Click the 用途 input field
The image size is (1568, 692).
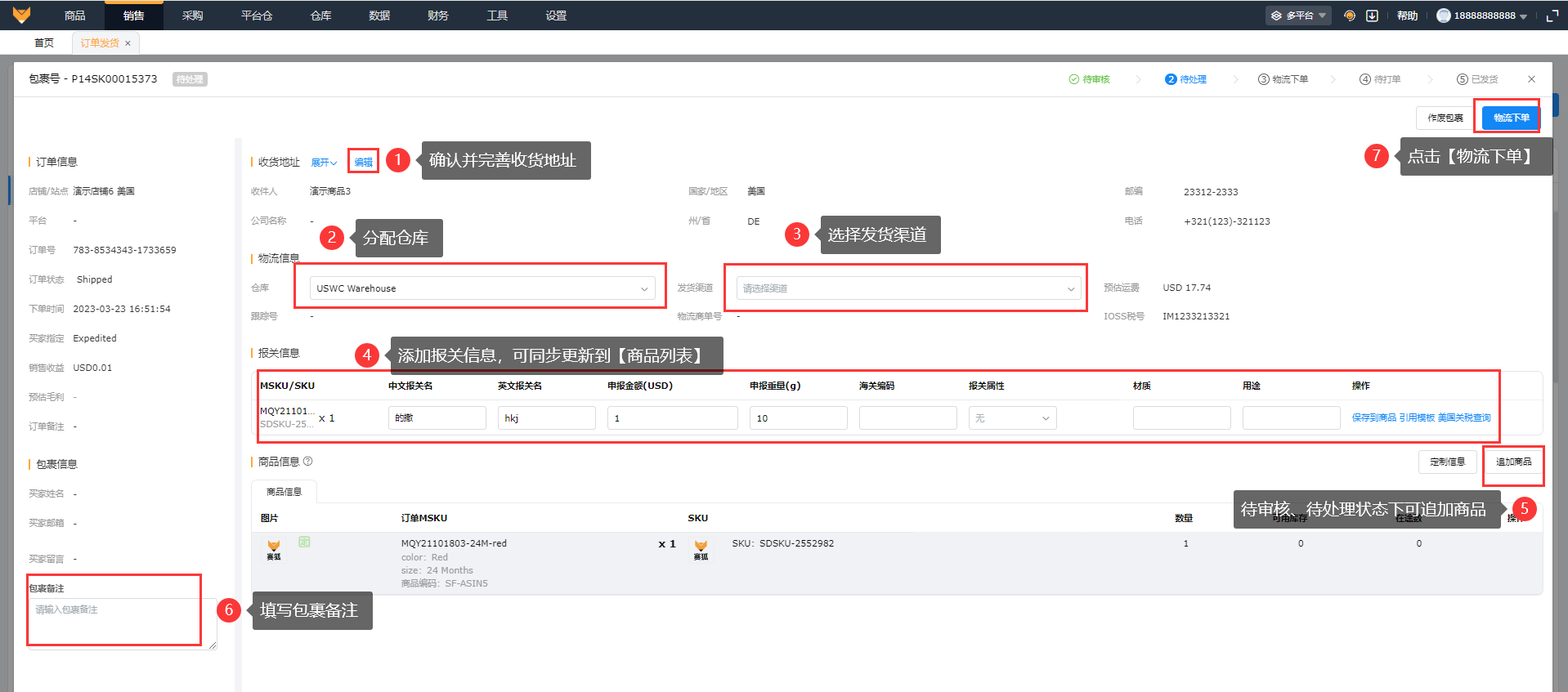click(1292, 418)
